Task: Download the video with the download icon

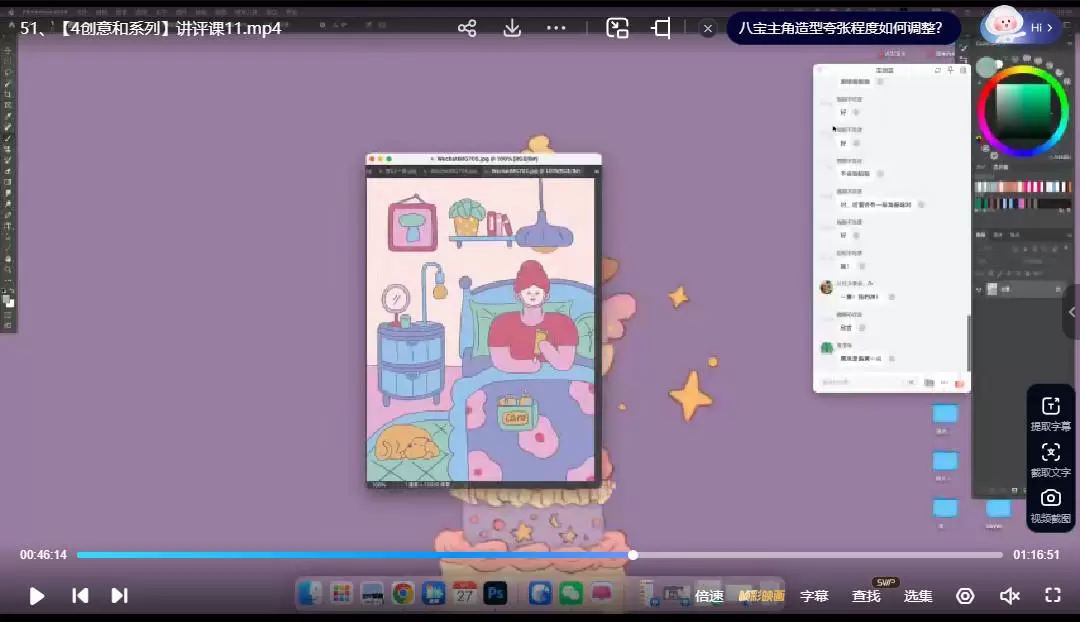Action: (x=512, y=28)
